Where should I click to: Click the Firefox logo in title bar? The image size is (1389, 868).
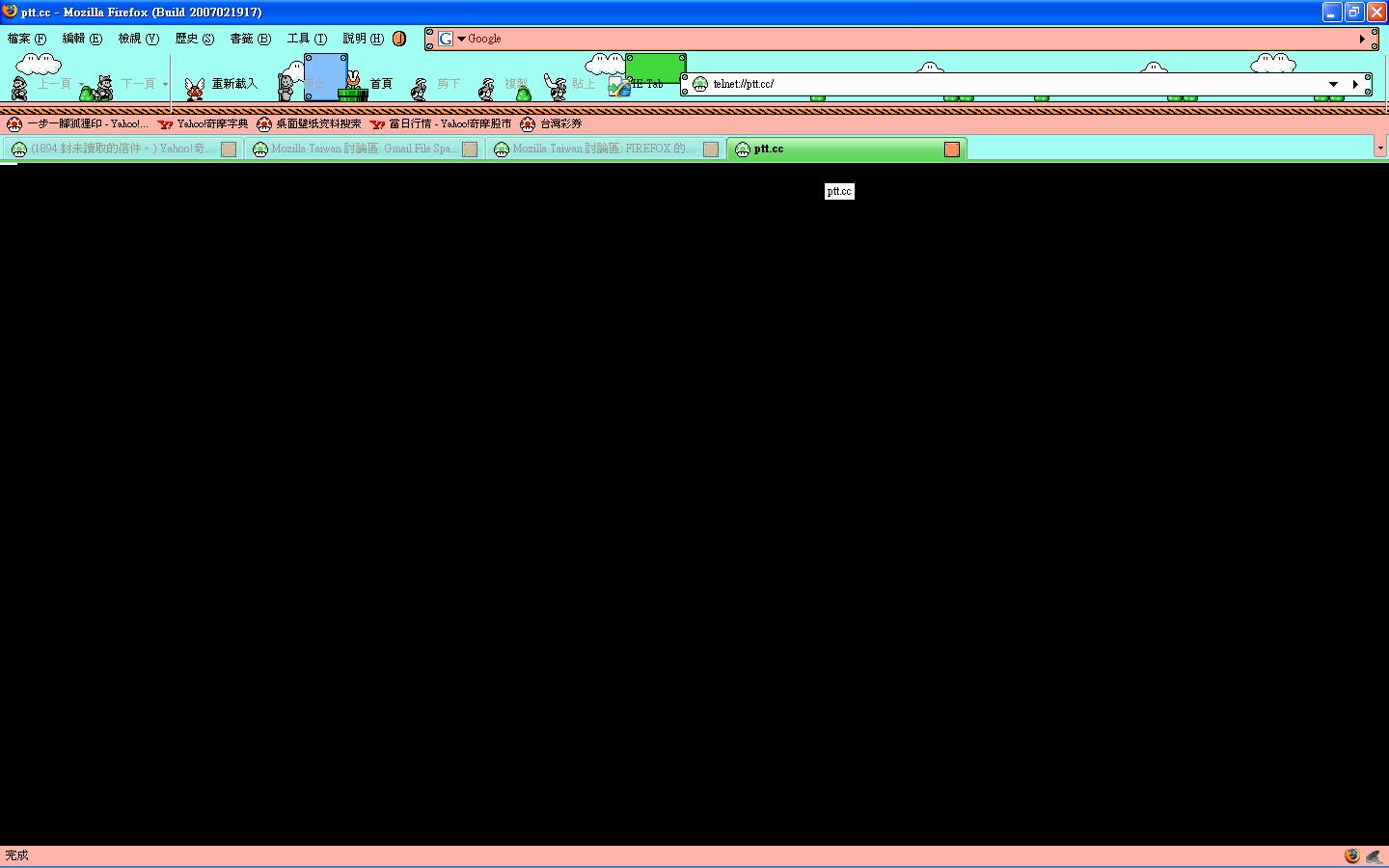click(x=10, y=12)
